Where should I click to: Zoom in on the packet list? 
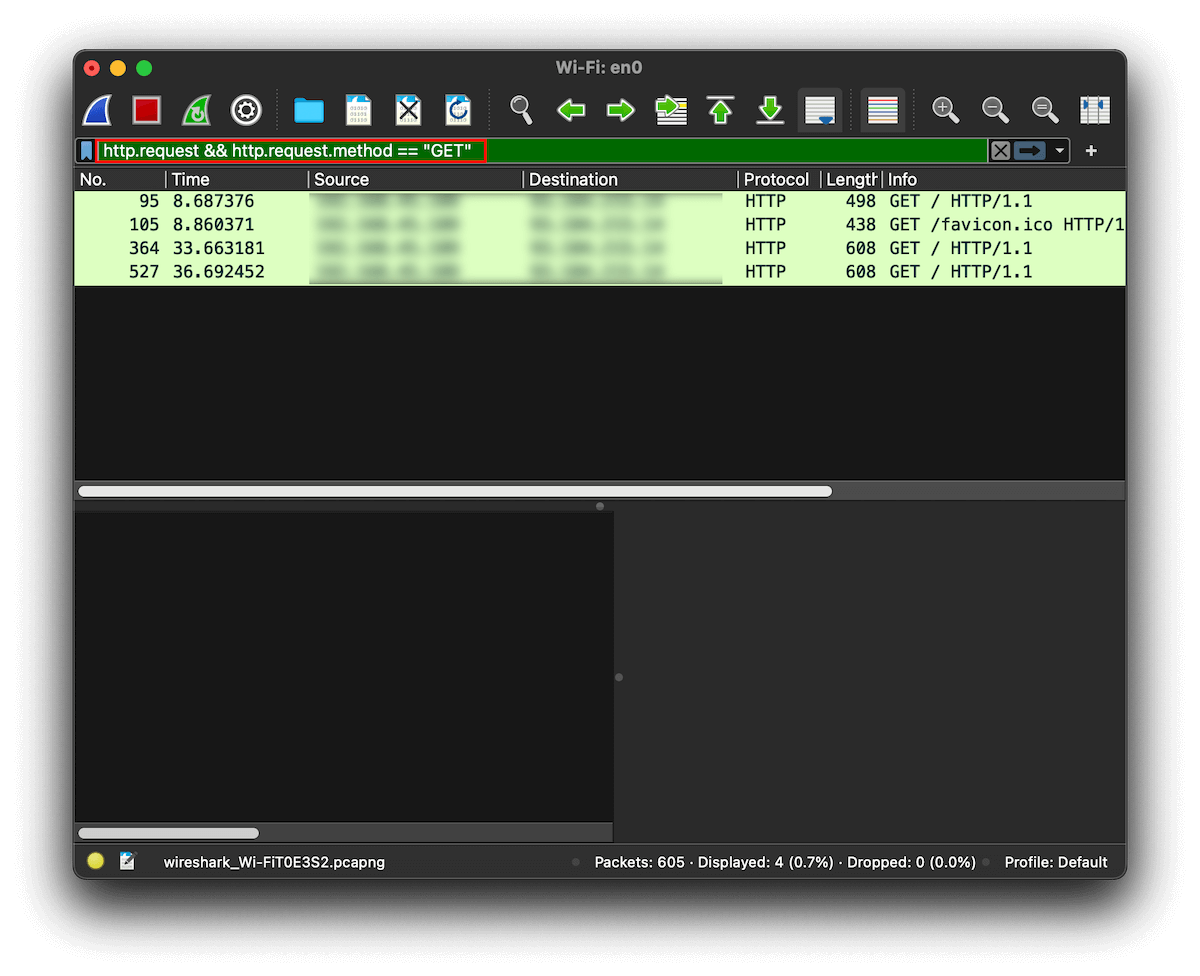tap(944, 110)
